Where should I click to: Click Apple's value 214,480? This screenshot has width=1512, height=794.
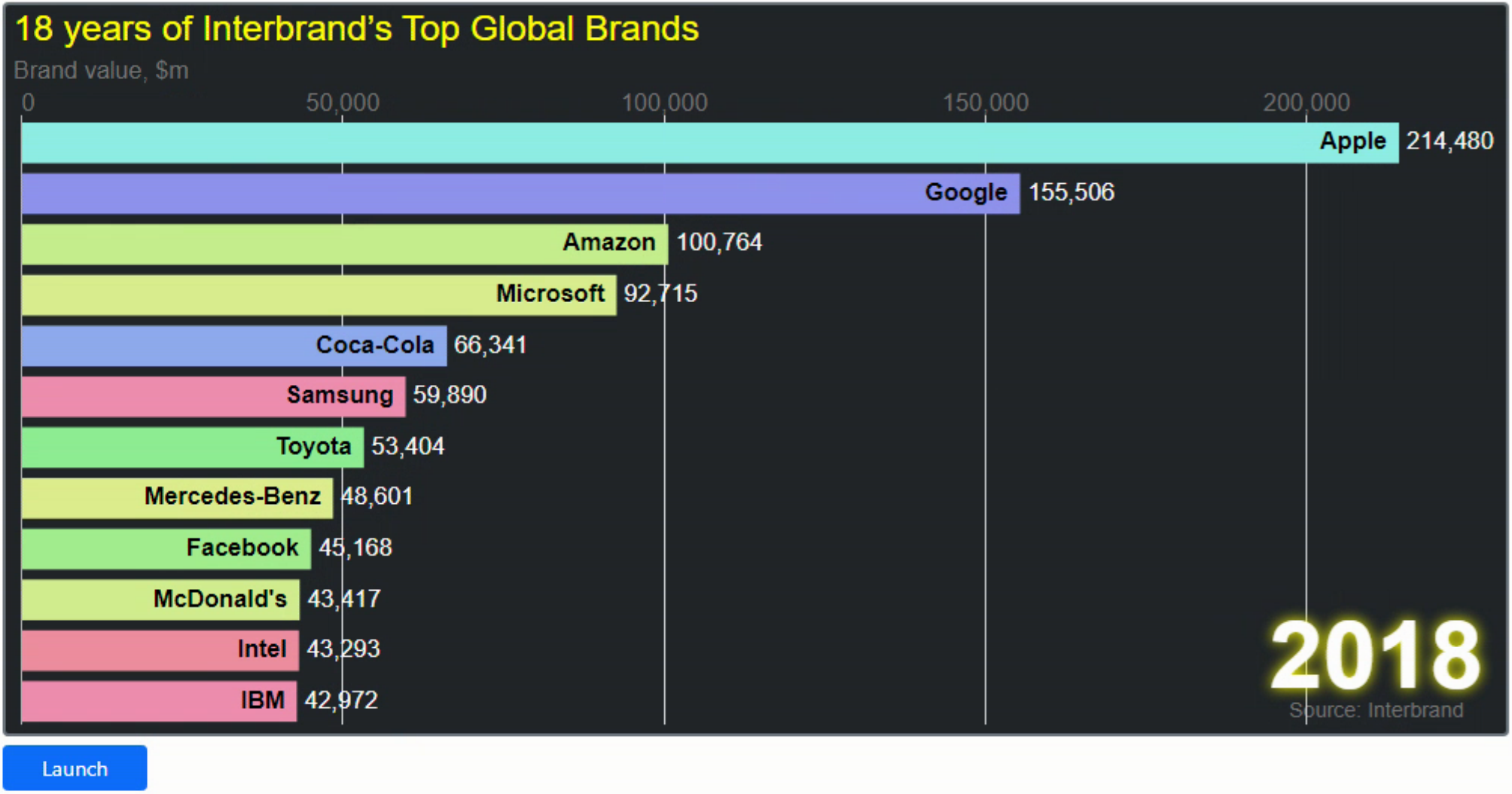tap(1450, 141)
